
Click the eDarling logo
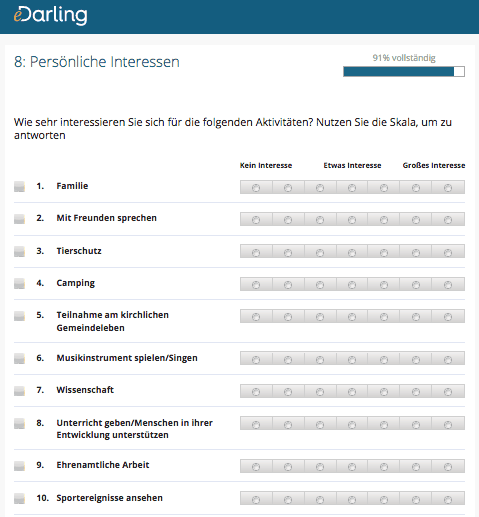point(51,15)
